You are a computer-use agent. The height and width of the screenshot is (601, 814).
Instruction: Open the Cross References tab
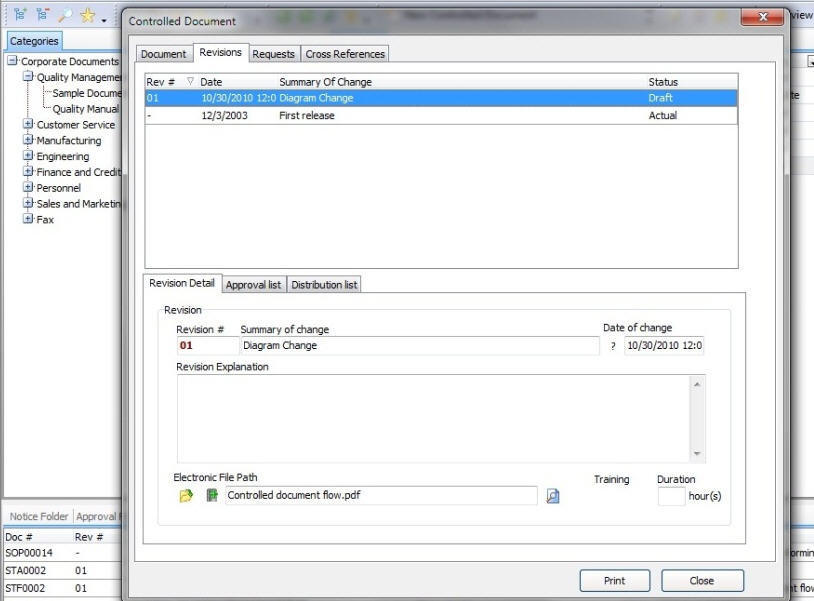pos(345,54)
